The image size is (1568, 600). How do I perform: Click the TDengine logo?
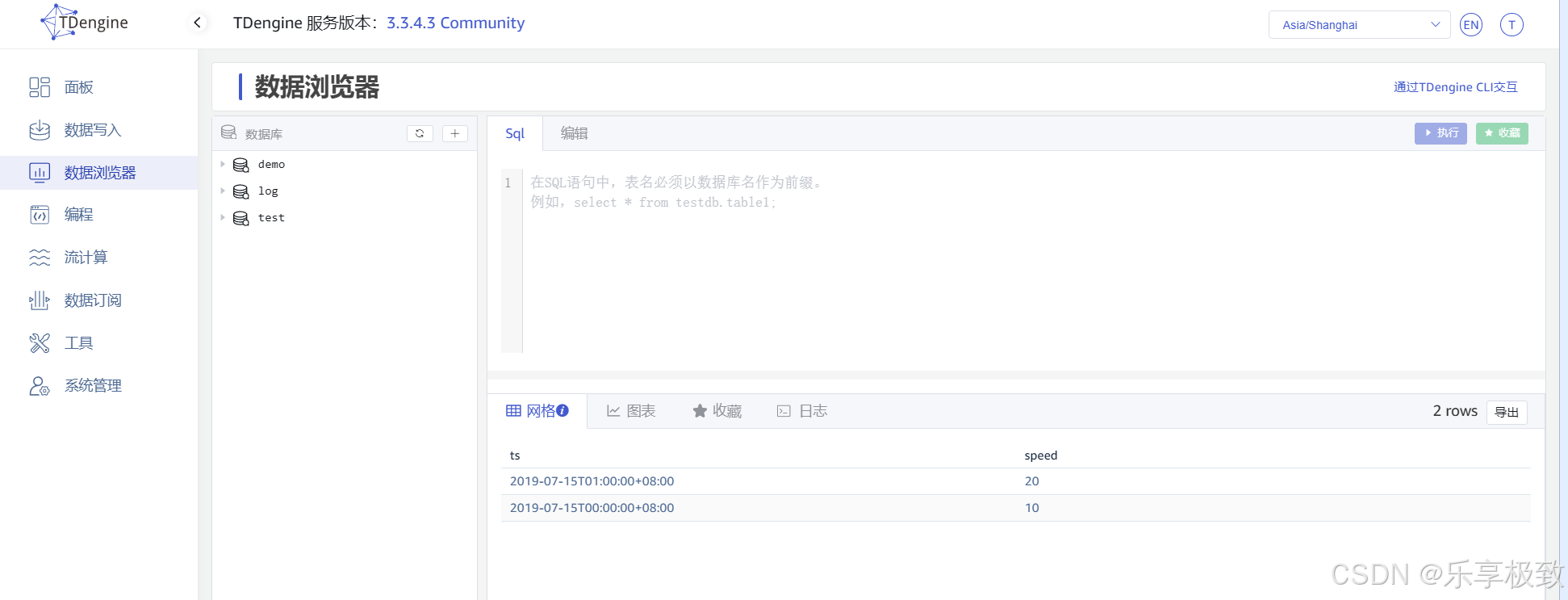[x=84, y=23]
